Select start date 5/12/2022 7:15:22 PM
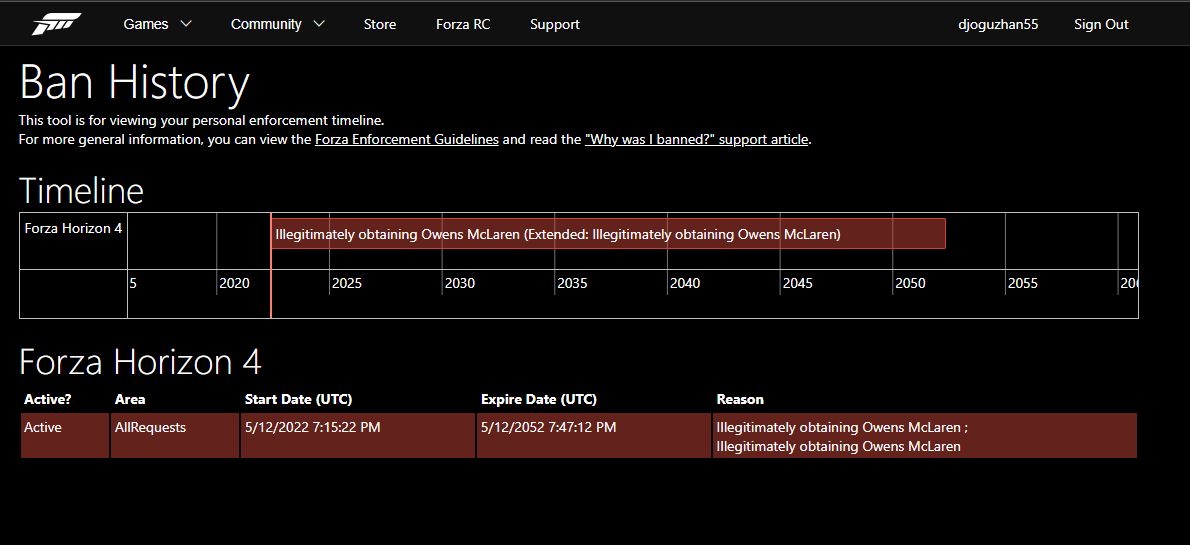The height and width of the screenshot is (545, 1190). [x=358, y=436]
